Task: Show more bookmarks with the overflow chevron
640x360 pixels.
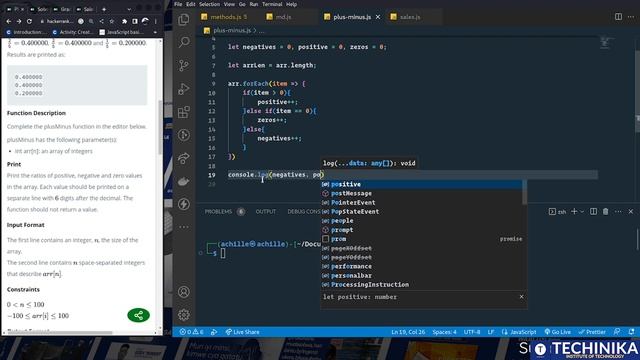Action: click(x=155, y=32)
